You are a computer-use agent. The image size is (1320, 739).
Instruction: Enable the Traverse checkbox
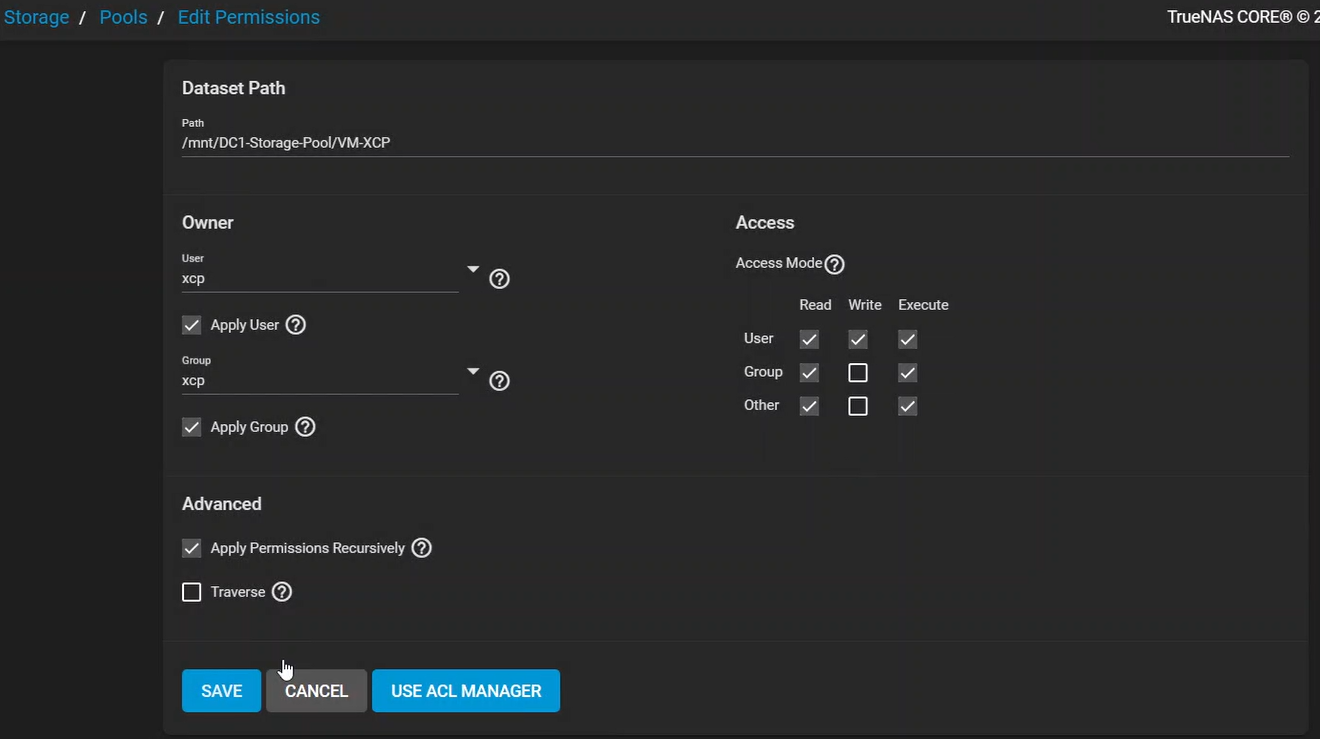coord(192,592)
